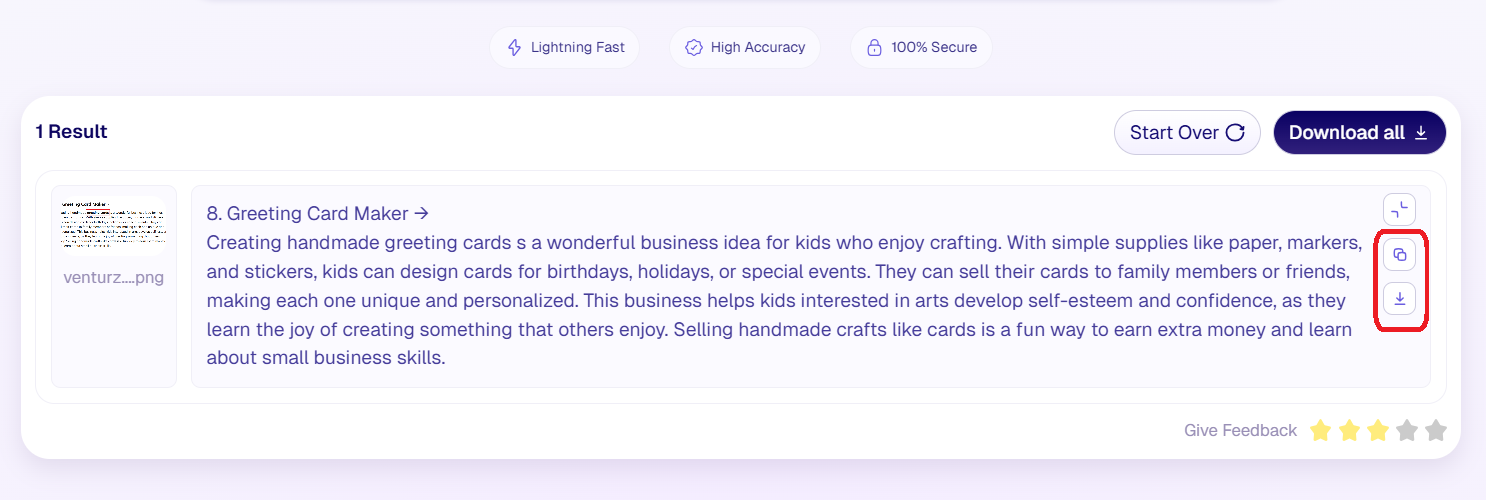Give a five-star feedback rating
Screen dimensions: 1486x500
(x=1436, y=430)
